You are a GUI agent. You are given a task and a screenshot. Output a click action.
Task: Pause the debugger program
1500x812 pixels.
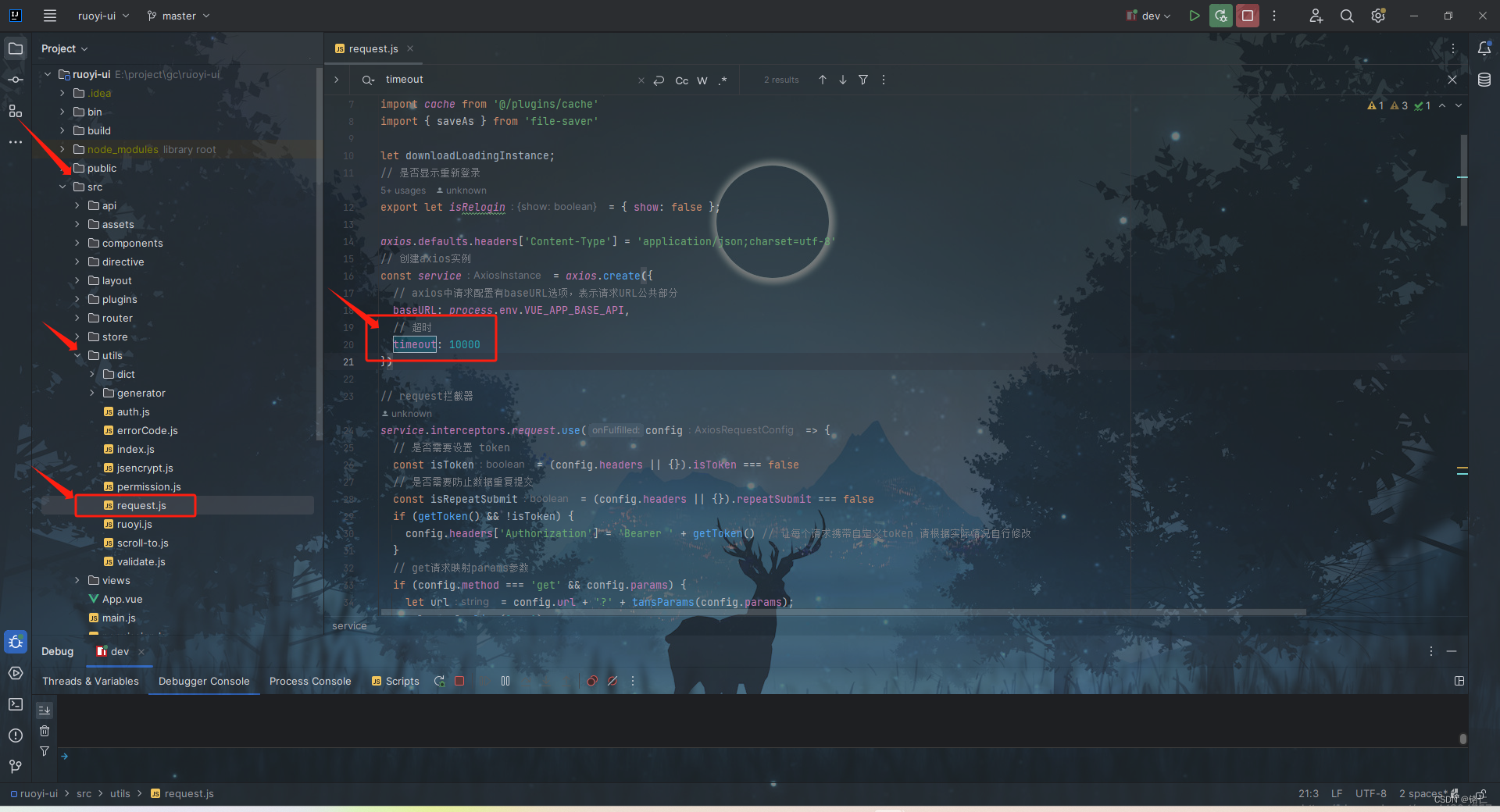tap(505, 681)
